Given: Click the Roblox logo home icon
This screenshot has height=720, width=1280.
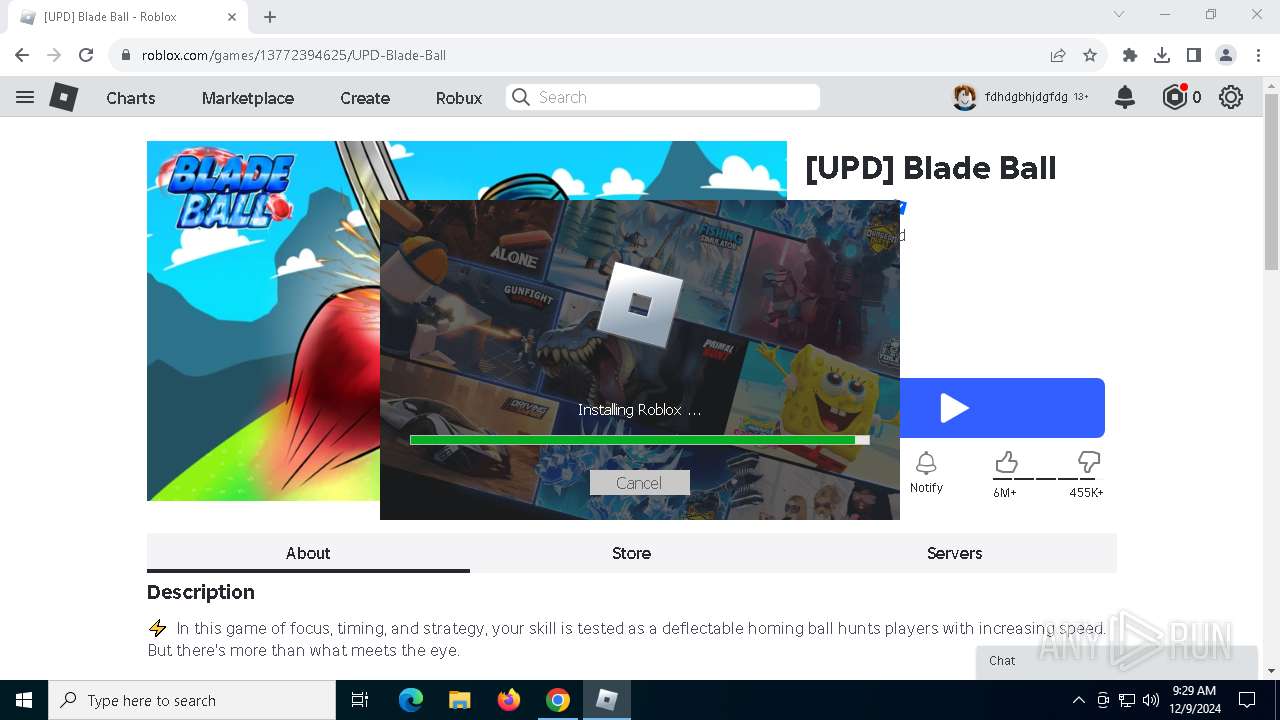Looking at the screenshot, I should click(64, 97).
